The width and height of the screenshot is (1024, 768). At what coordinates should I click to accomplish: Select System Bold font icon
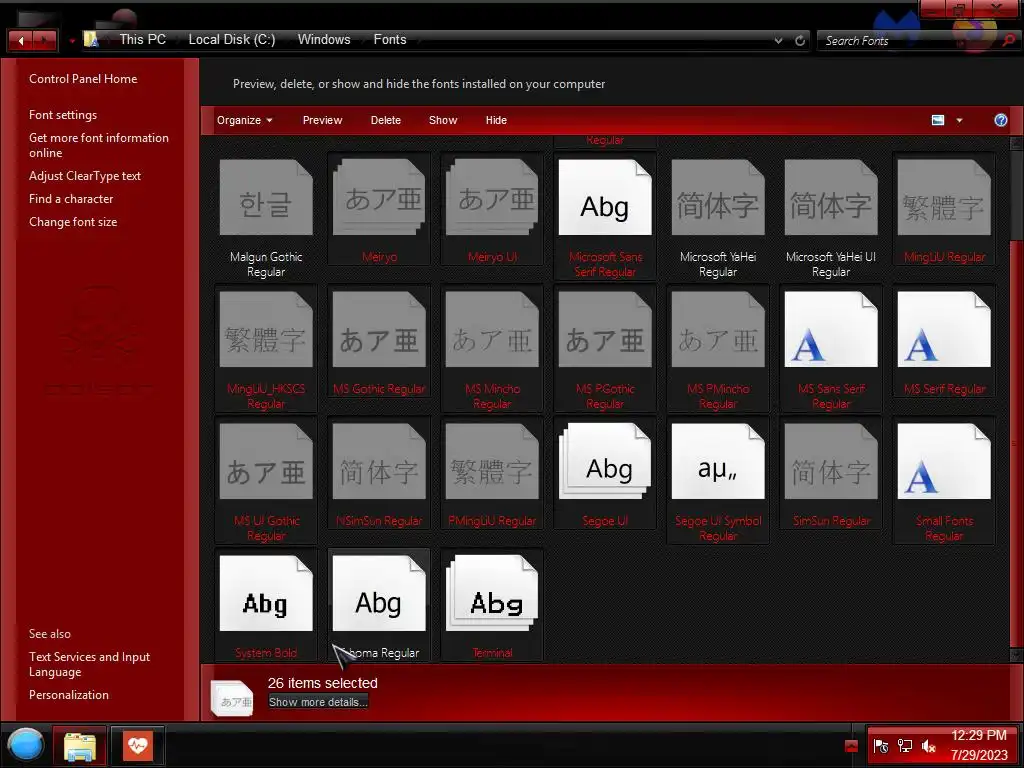[266, 594]
